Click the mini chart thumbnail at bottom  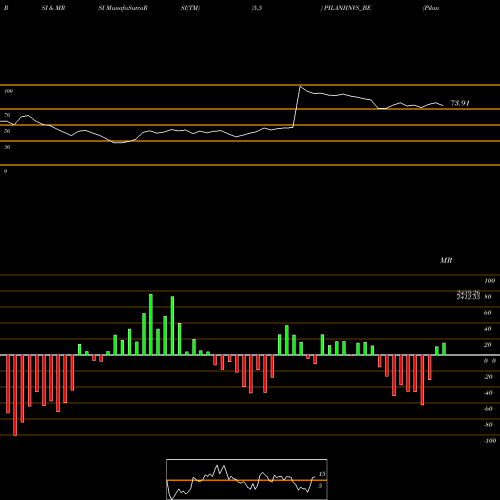[247, 479]
